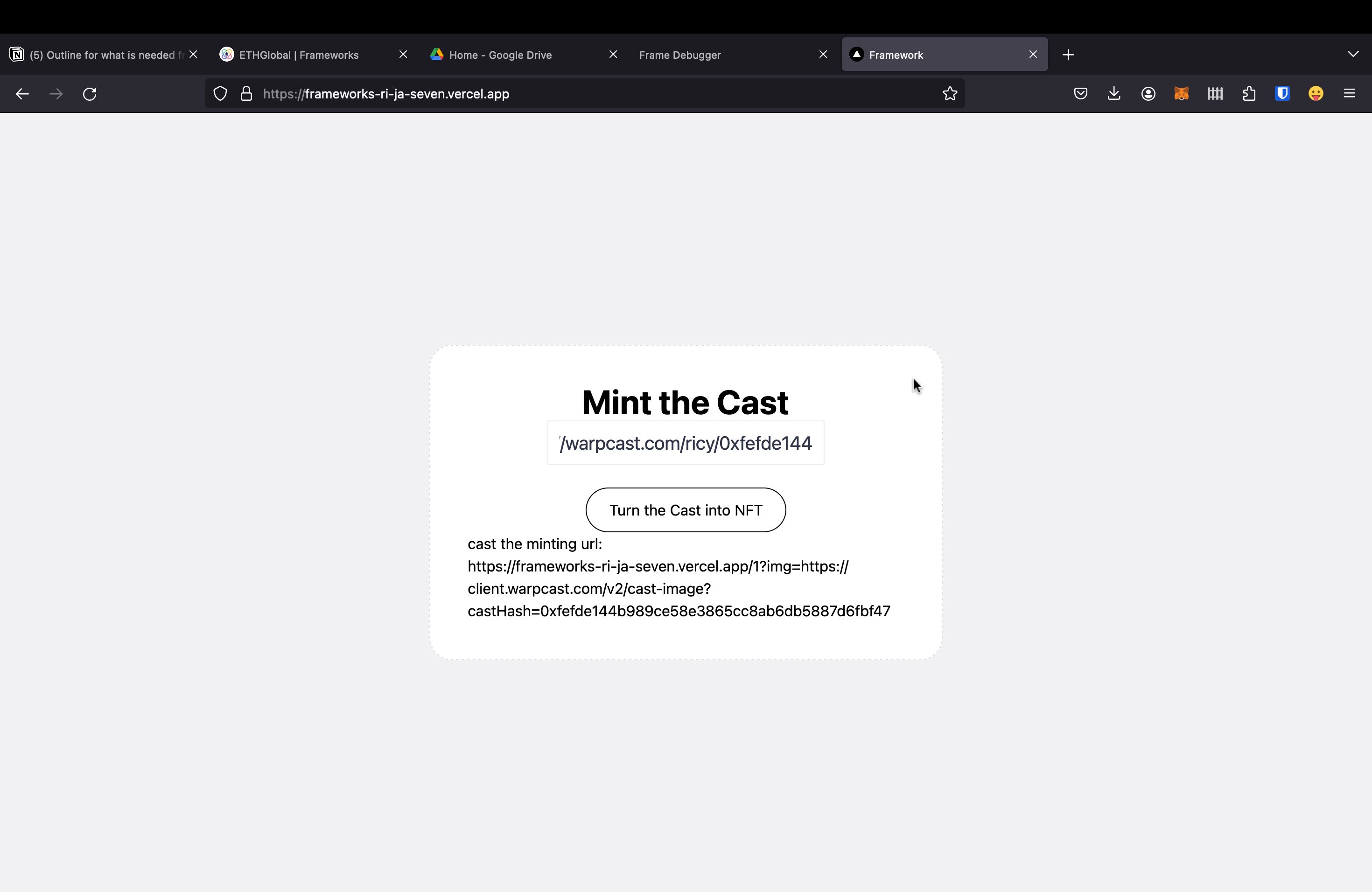Screen dimensions: 1372x892
Task: Open the Firefox hamburger menu
Action: click(x=1350, y=94)
